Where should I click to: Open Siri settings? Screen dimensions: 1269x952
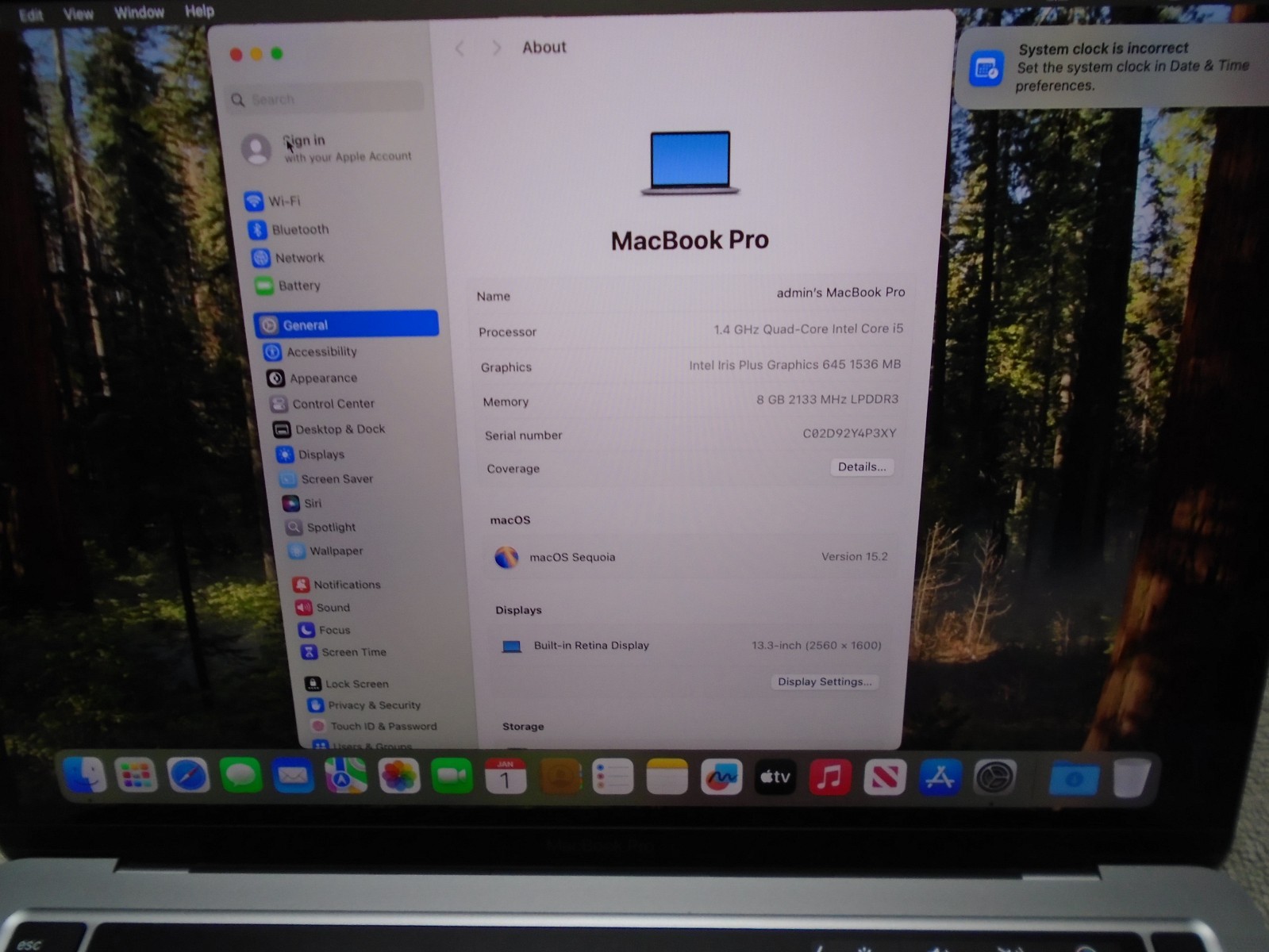(x=302, y=503)
